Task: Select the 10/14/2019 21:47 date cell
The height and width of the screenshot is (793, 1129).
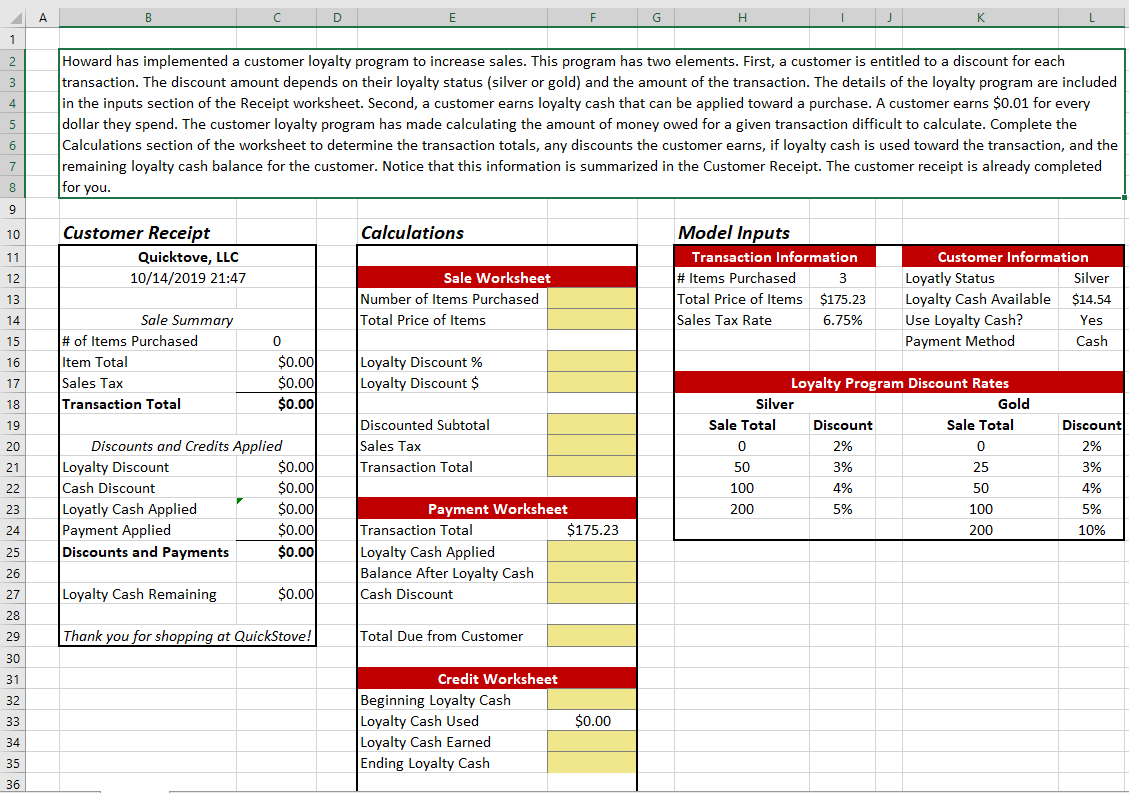Action: tap(188, 278)
